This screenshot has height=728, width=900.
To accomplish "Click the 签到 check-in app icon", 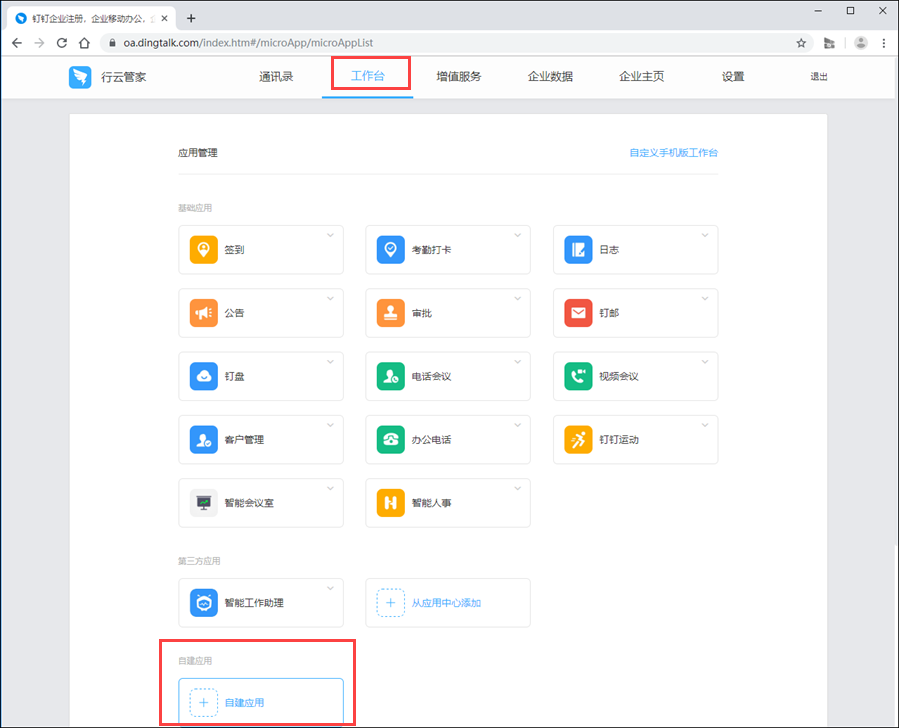I will [x=203, y=250].
